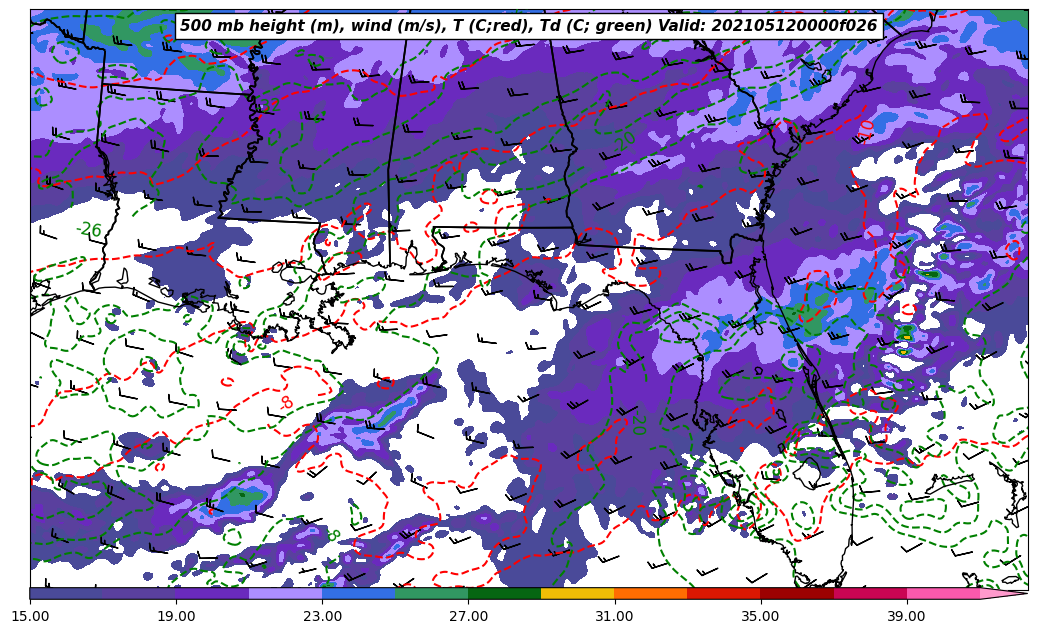Pick the bright red colorbar segment before 35.00
Screen dimensions: 1037x633
click(x=723, y=594)
